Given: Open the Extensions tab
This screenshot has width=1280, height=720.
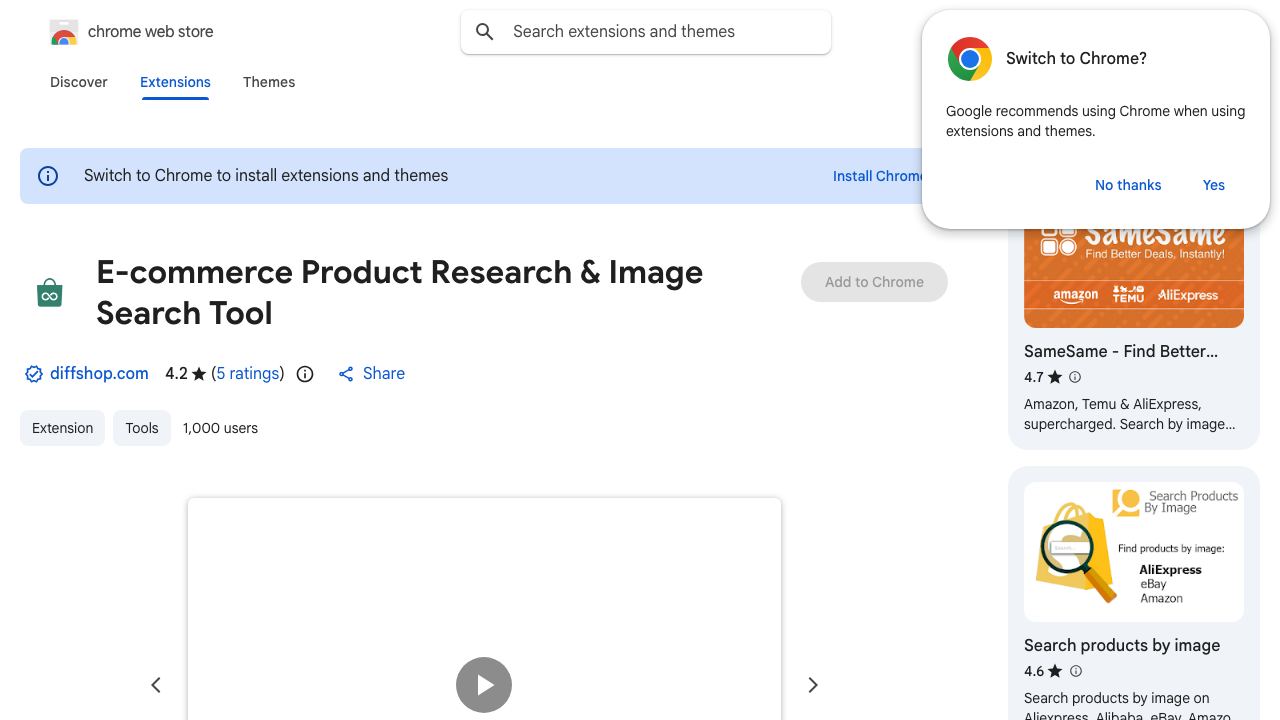Looking at the screenshot, I should click(x=175, y=82).
